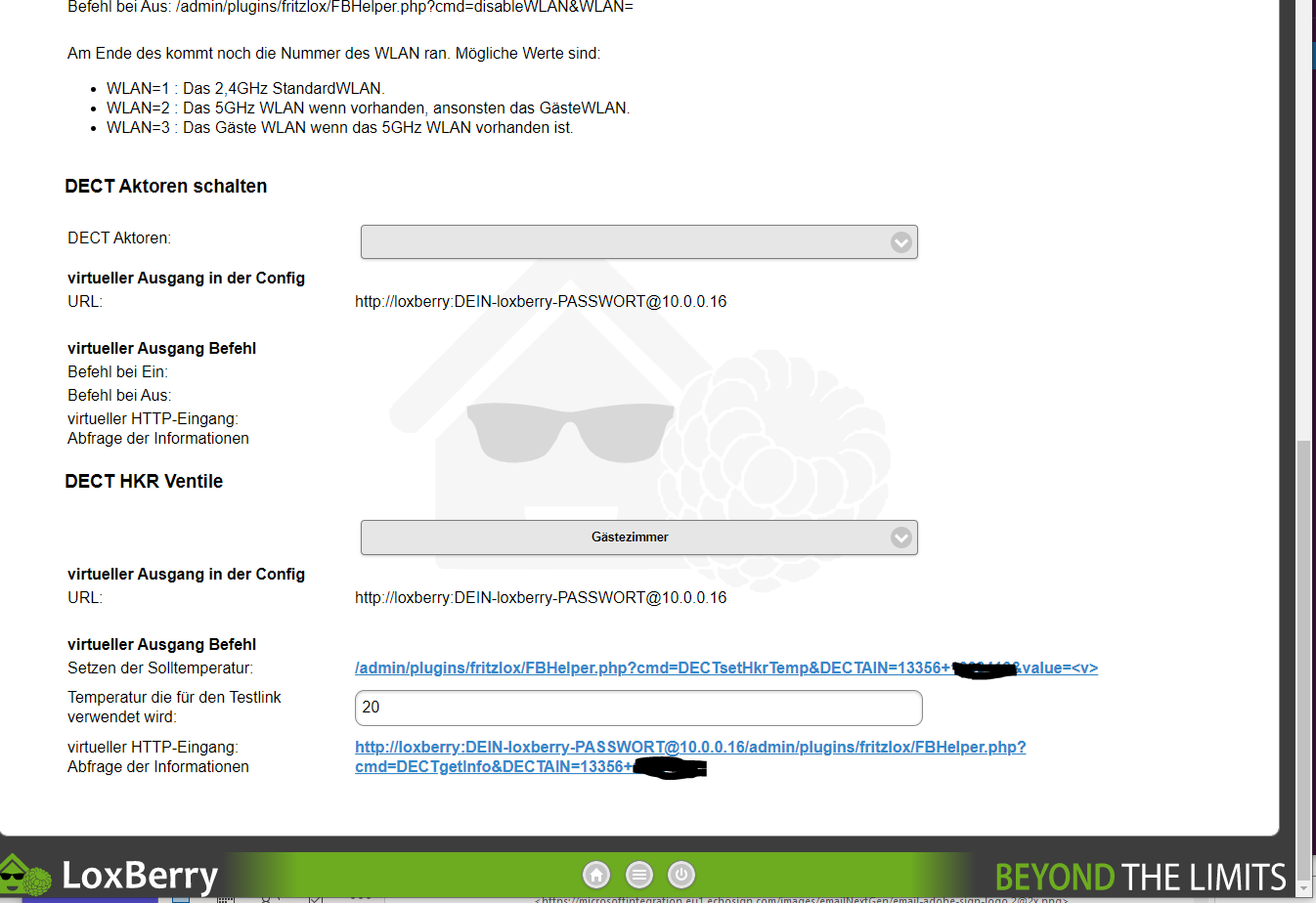
Task: Click the Home icon in the footer
Action: (x=596, y=875)
